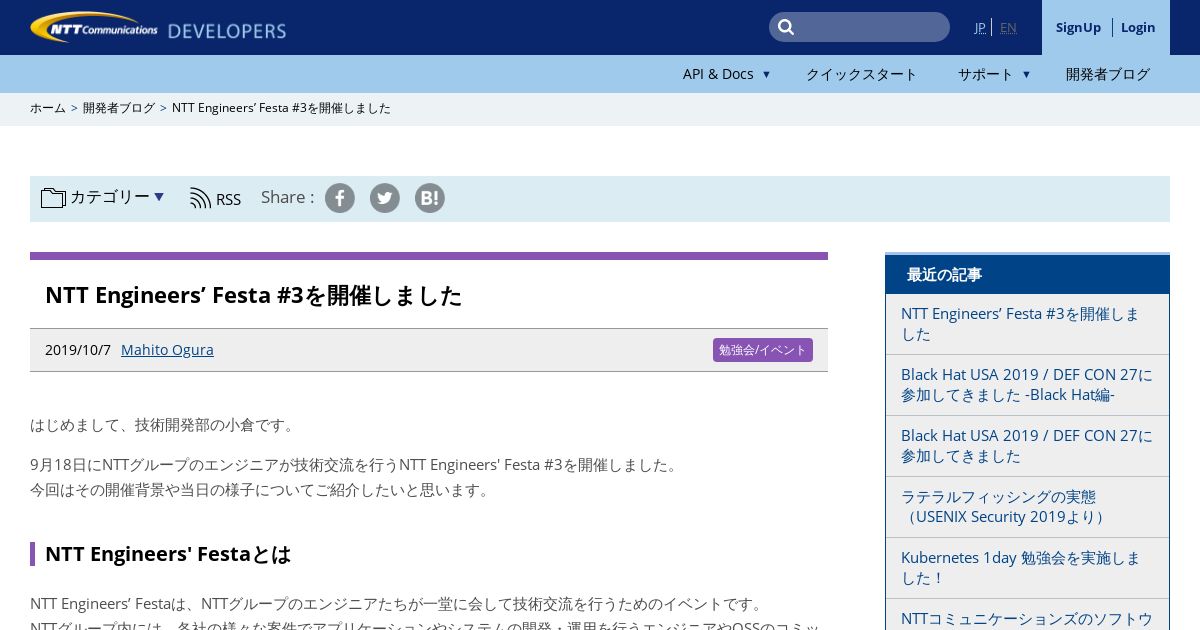Viewport: 1200px width, 630px height.
Task: Click the 2019/10/7 post date
Action: pos(78,350)
